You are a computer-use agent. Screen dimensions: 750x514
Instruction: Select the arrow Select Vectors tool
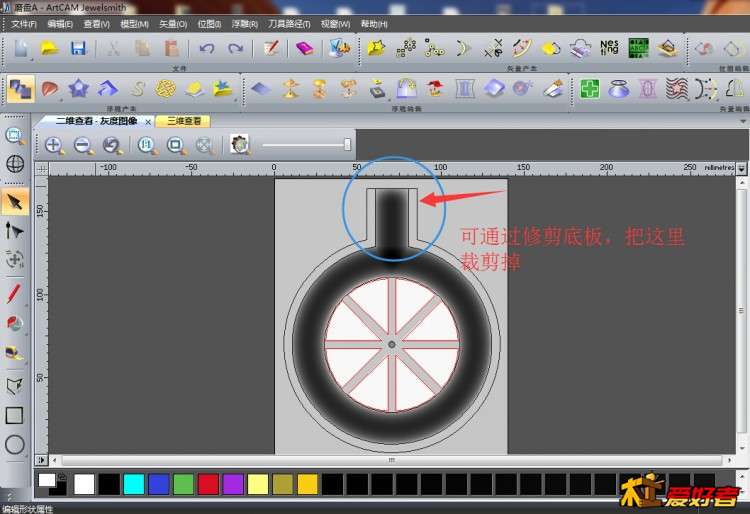coord(15,202)
